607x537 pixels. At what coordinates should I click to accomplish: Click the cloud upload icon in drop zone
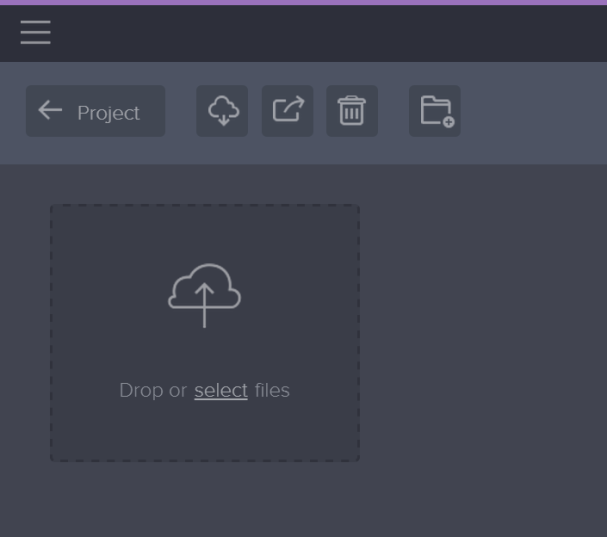tap(204, 295)
